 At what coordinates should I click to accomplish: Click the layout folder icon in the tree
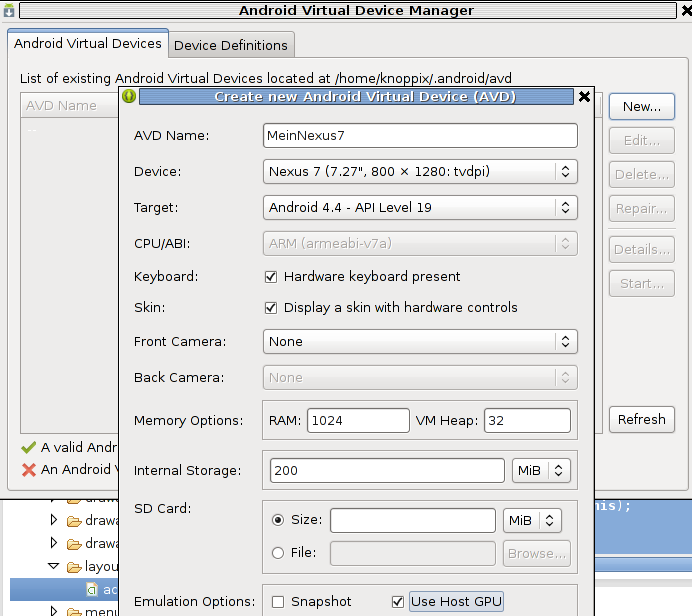(74, 567)
